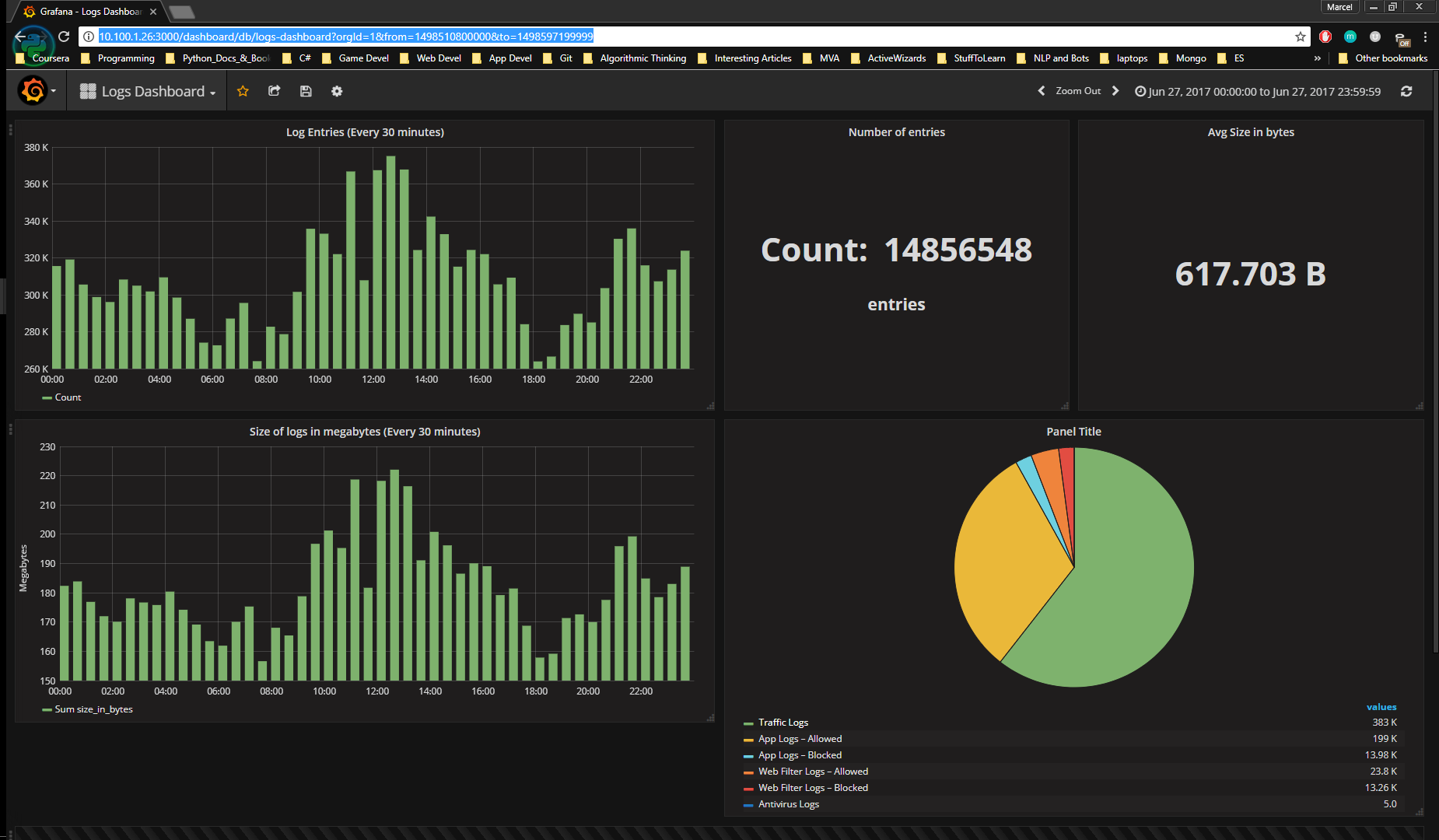Open dashboard settings gear icon
The image size is (1439, 840).
point(337,91)
